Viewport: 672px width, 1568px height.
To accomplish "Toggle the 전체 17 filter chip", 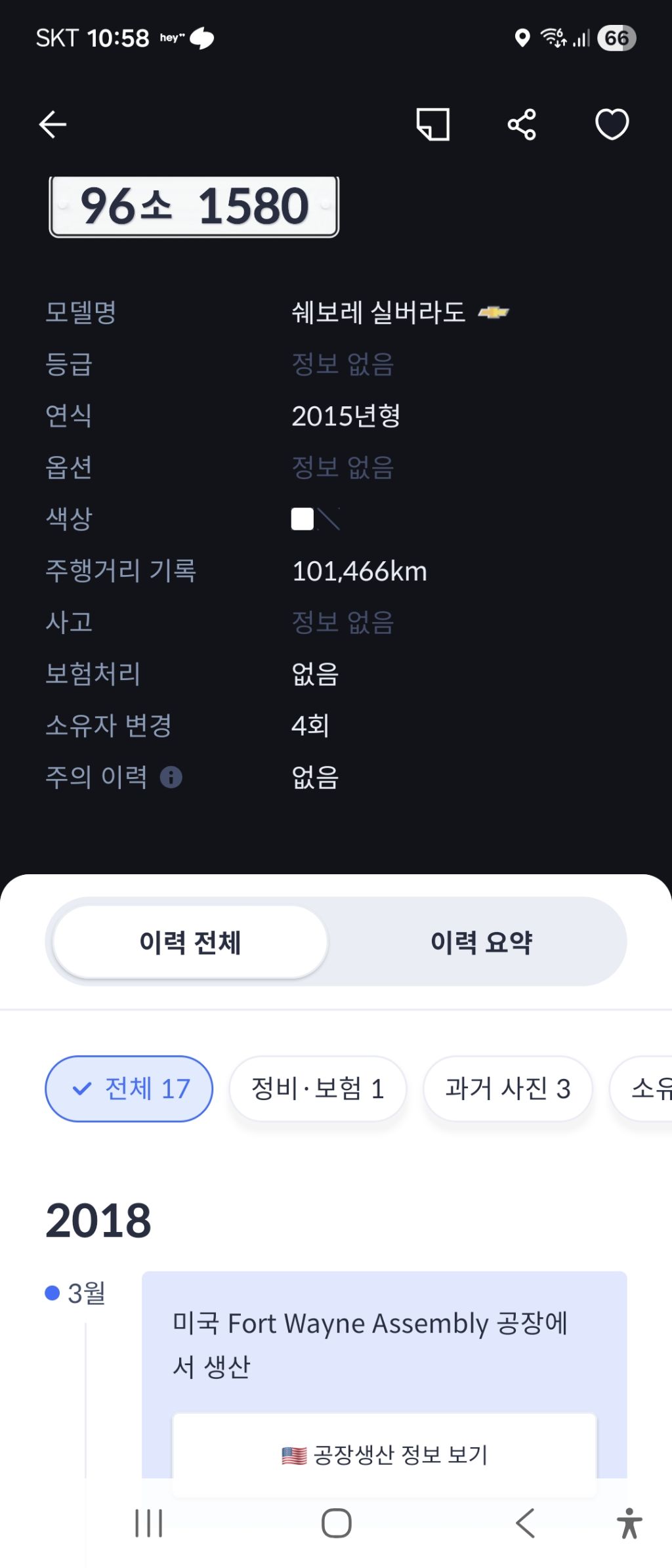I will [129, 1089].
